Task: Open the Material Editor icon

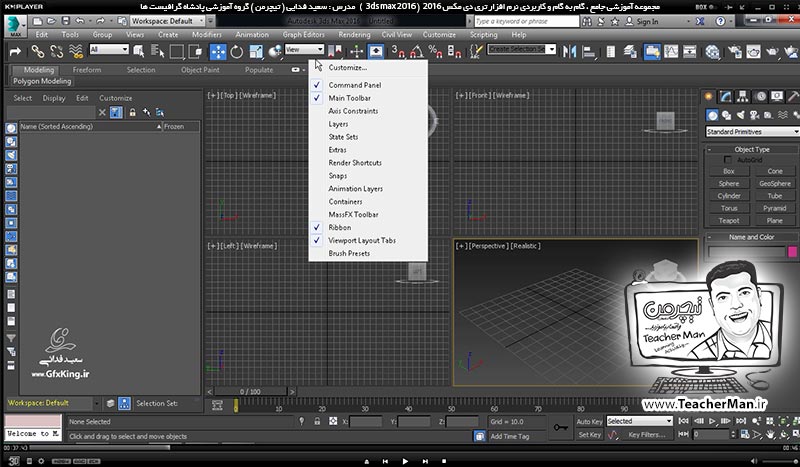Action: coord(712,52)
